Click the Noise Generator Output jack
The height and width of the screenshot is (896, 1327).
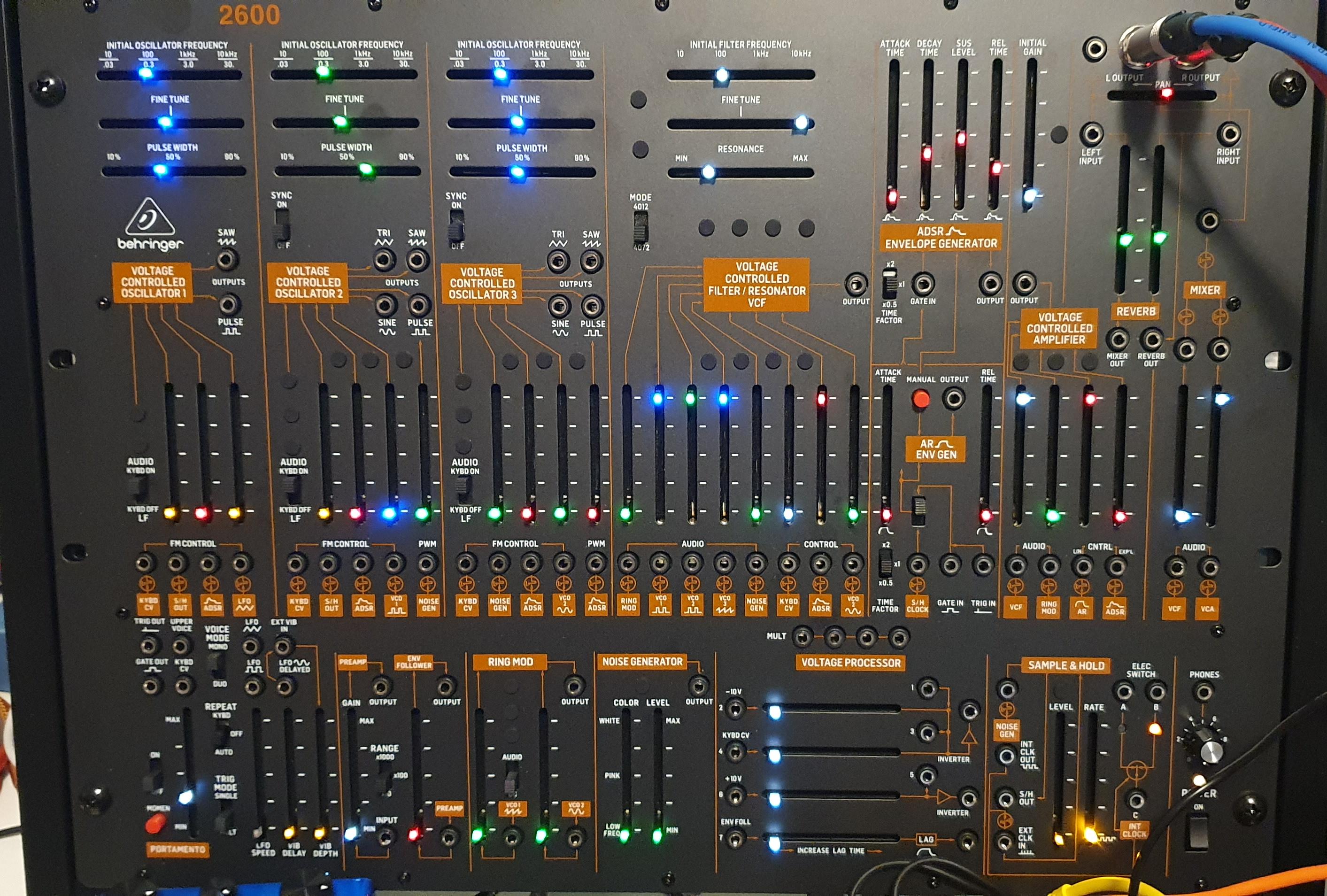(698, 685)
